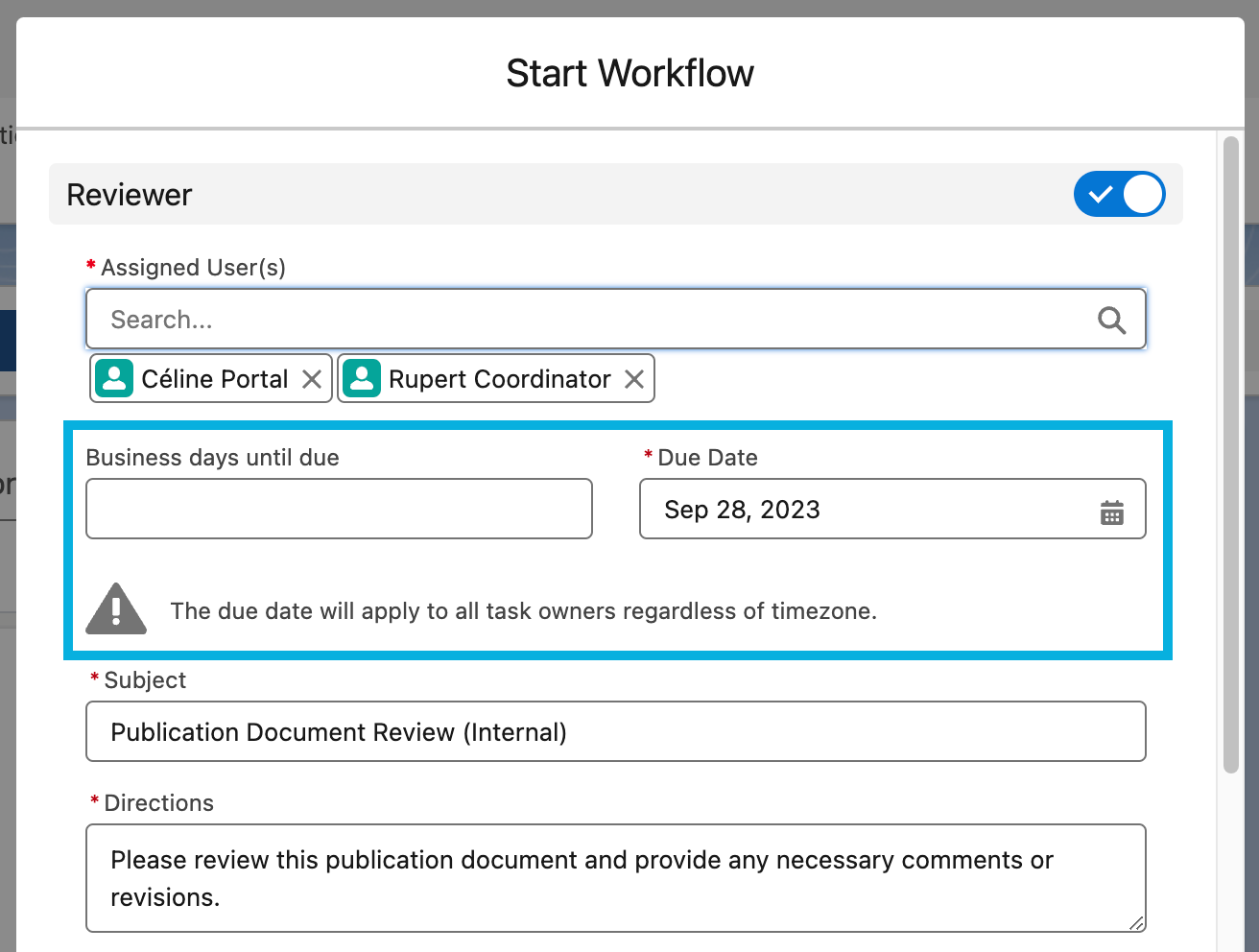This screenshot has height=952, width=1259.
Task: Click the warning triangle icon
Action: pos(116,609)
